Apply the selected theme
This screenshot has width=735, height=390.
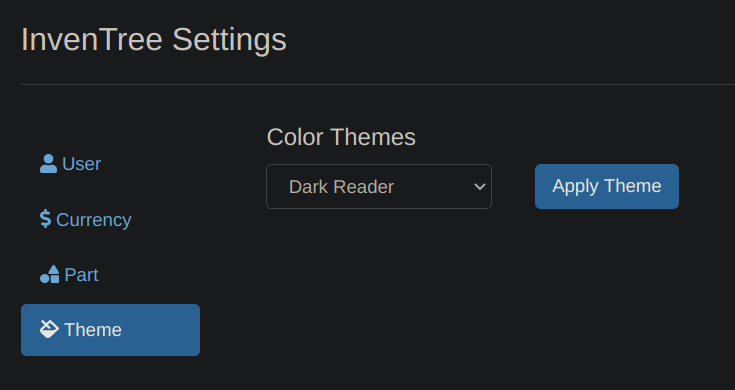pos(607,186)
